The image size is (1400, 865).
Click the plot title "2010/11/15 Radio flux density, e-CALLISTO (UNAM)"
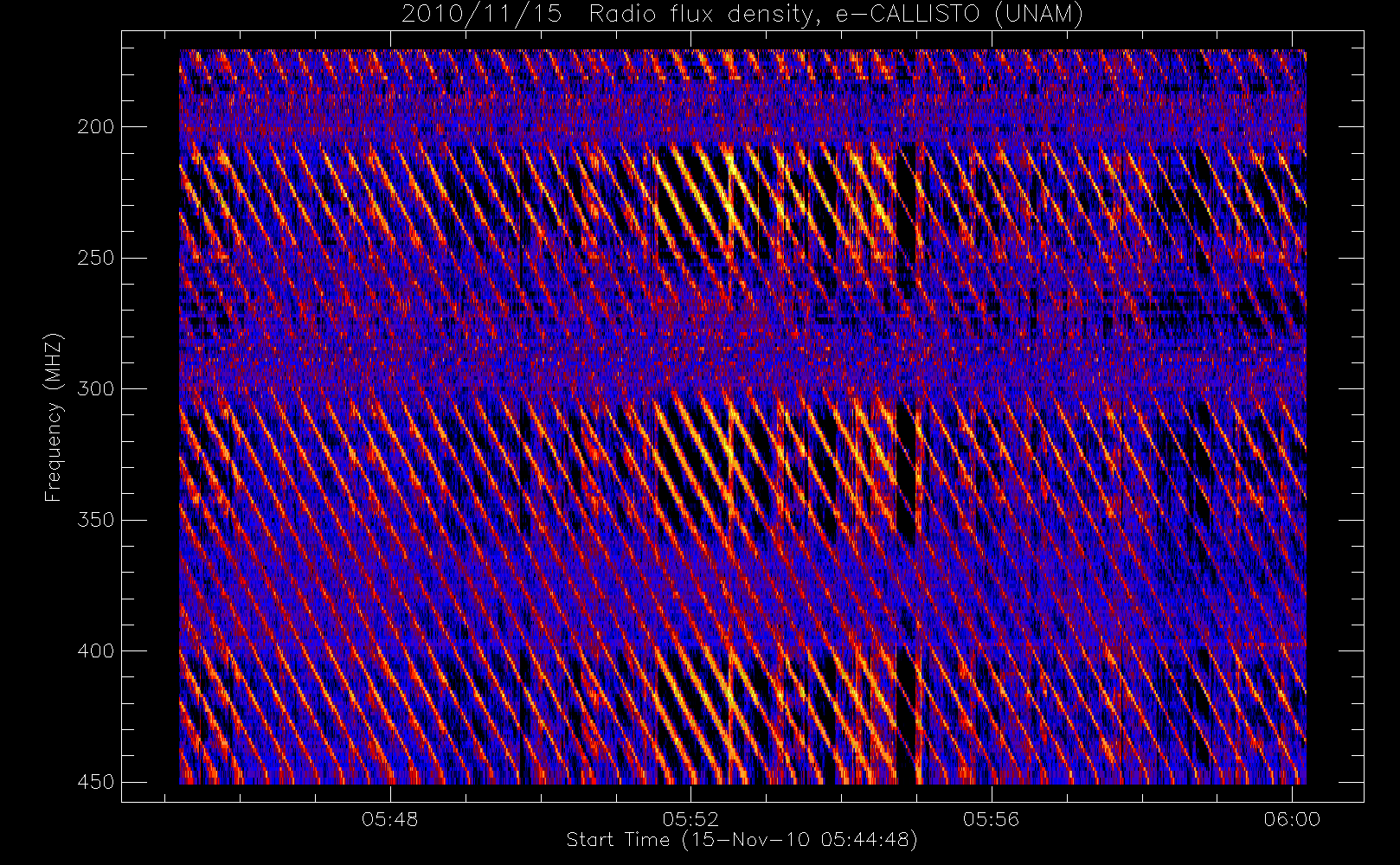click(742, 15)
